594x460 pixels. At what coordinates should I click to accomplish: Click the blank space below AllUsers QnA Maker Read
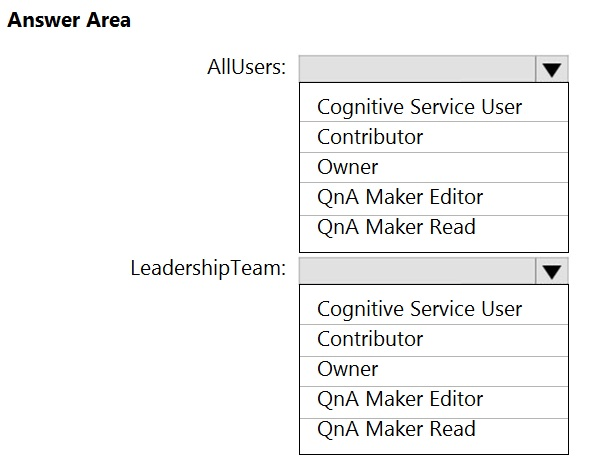(x=434, y=245)
